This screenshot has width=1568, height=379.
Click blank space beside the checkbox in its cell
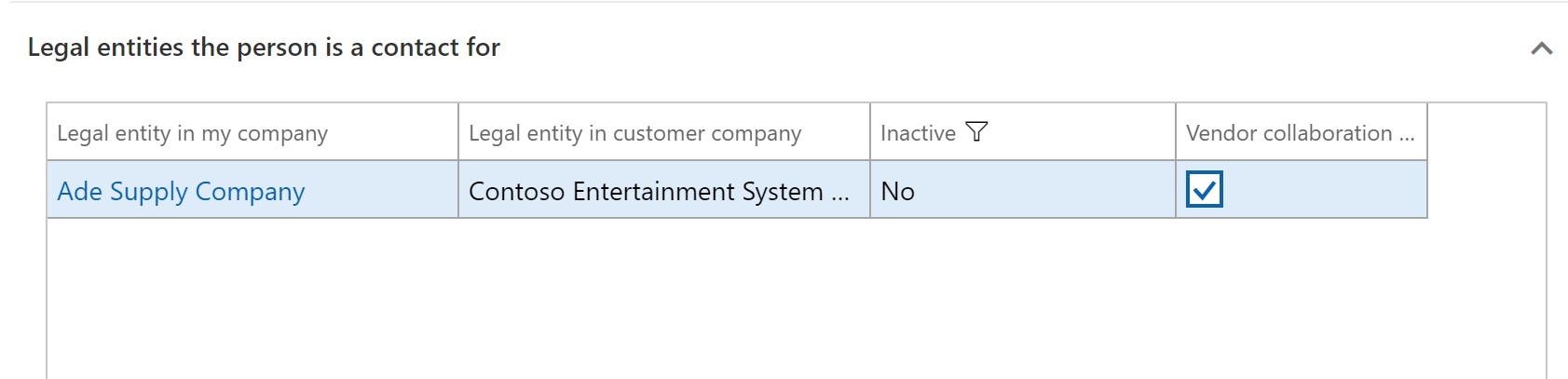coord(1323,190)
